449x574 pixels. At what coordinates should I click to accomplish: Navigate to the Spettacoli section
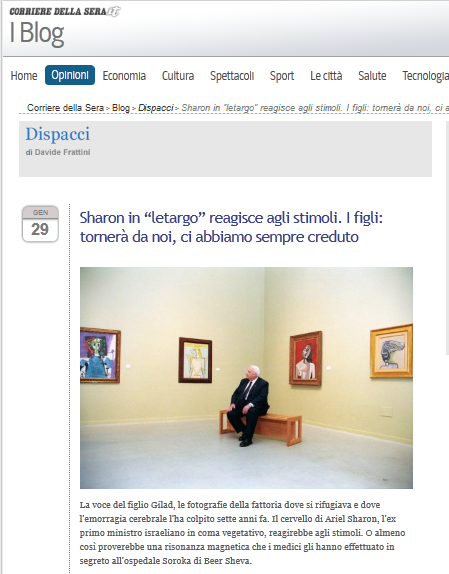coord(232,76)
